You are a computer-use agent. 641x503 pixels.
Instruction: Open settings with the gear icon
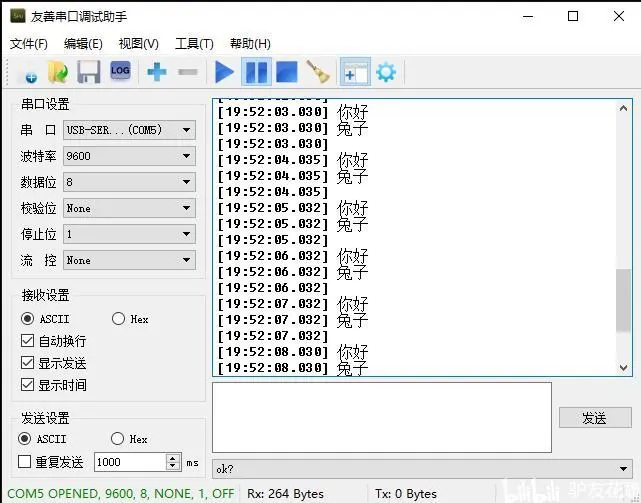(x=385, y=72)
